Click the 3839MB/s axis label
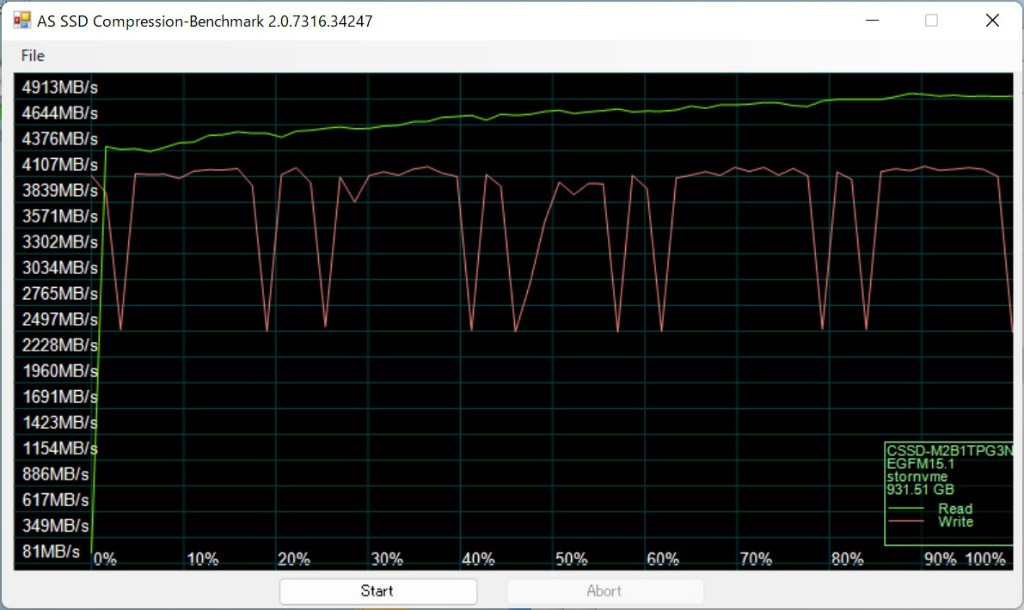1024x610 pixels. [59, 190]
